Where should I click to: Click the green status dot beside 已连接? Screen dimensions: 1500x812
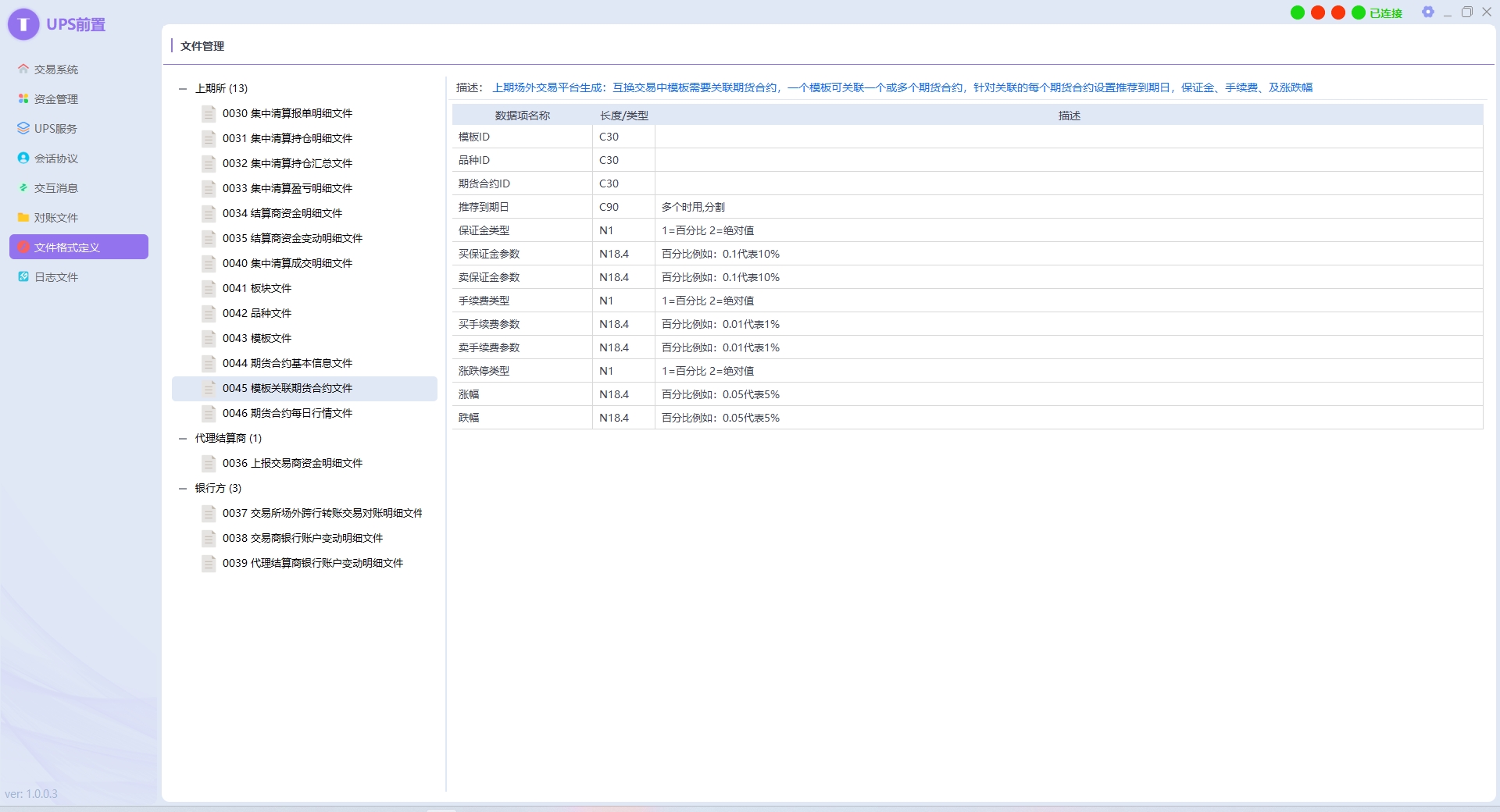[x=1359, y=12]
